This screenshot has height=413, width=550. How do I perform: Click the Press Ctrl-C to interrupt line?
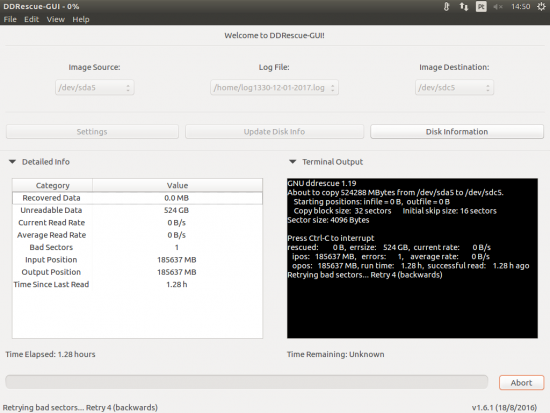[331, 238]
